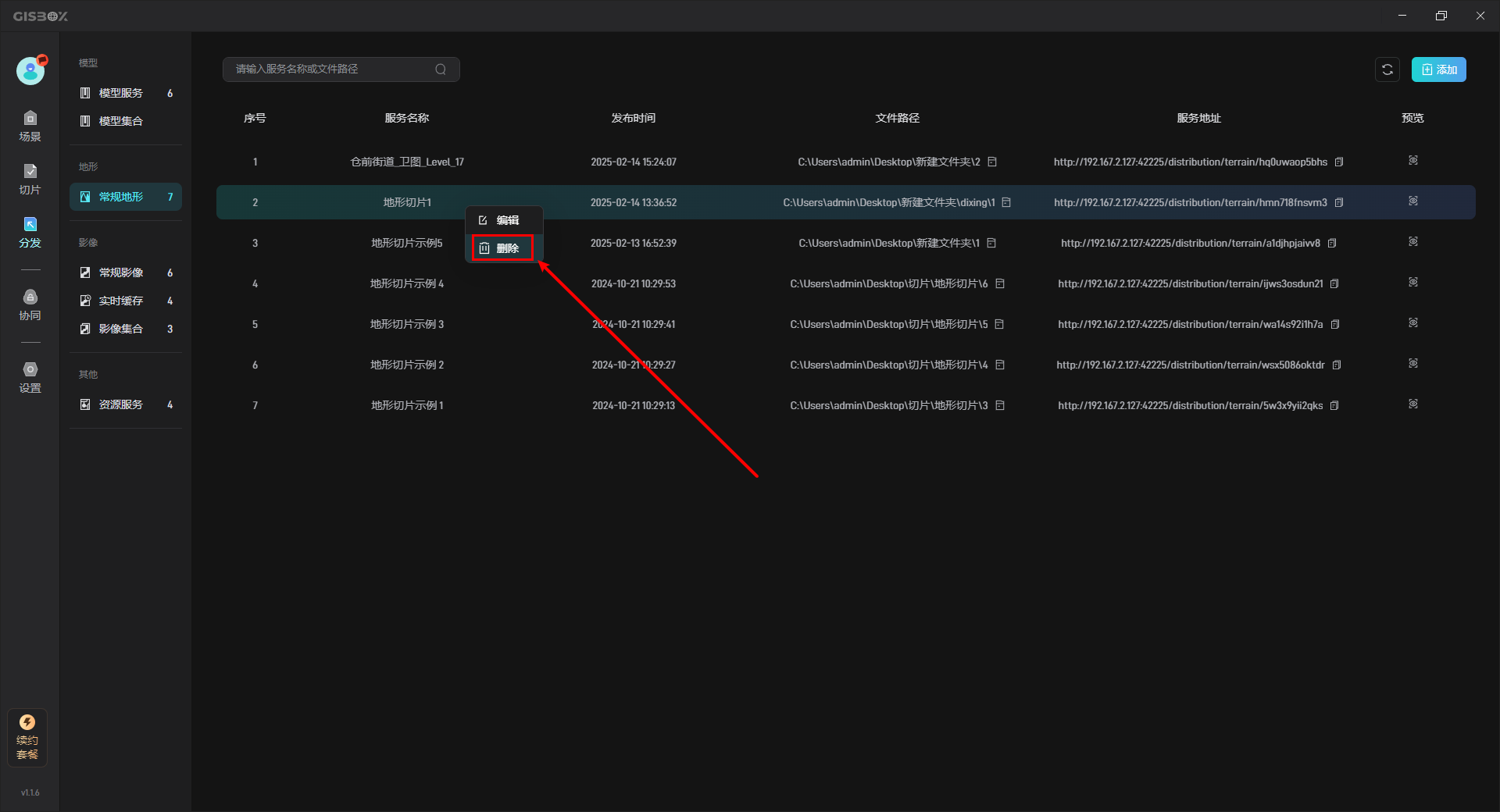Image resolution: width=1500 pixels, height=812 pixels.
Task: Select the 地形切片1 service name
Action: click(407, 202)
